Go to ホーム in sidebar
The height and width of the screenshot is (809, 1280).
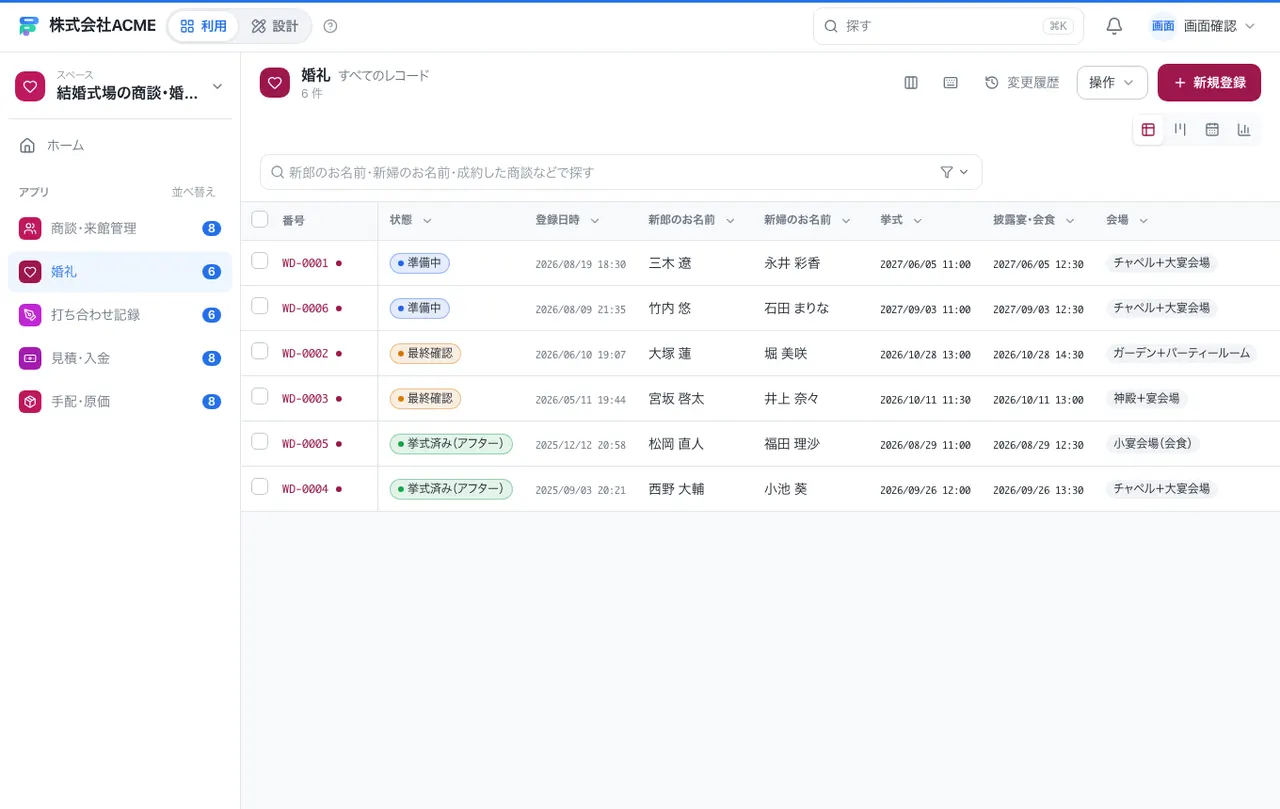point(120,145)
